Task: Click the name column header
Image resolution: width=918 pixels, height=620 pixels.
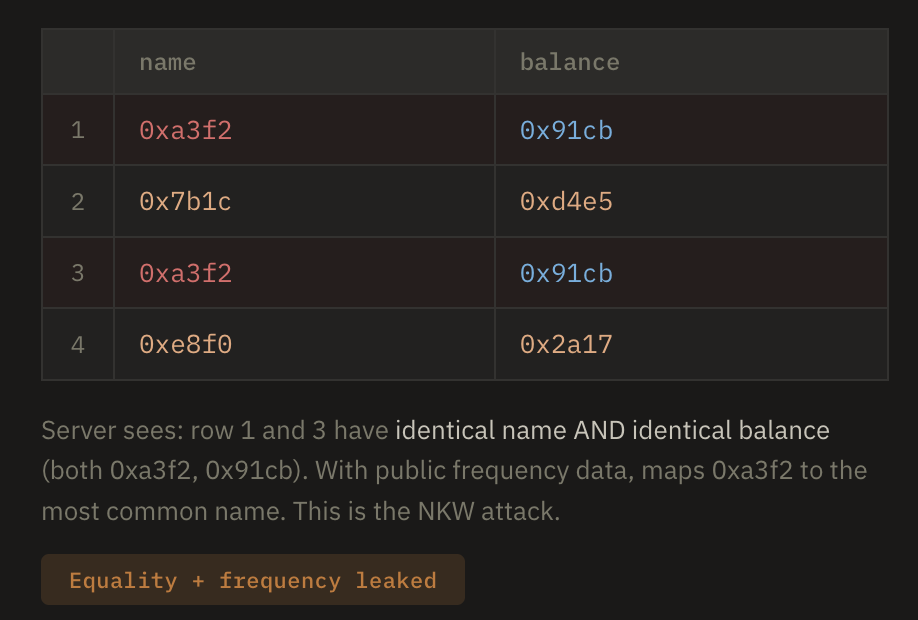Action: 167,62
